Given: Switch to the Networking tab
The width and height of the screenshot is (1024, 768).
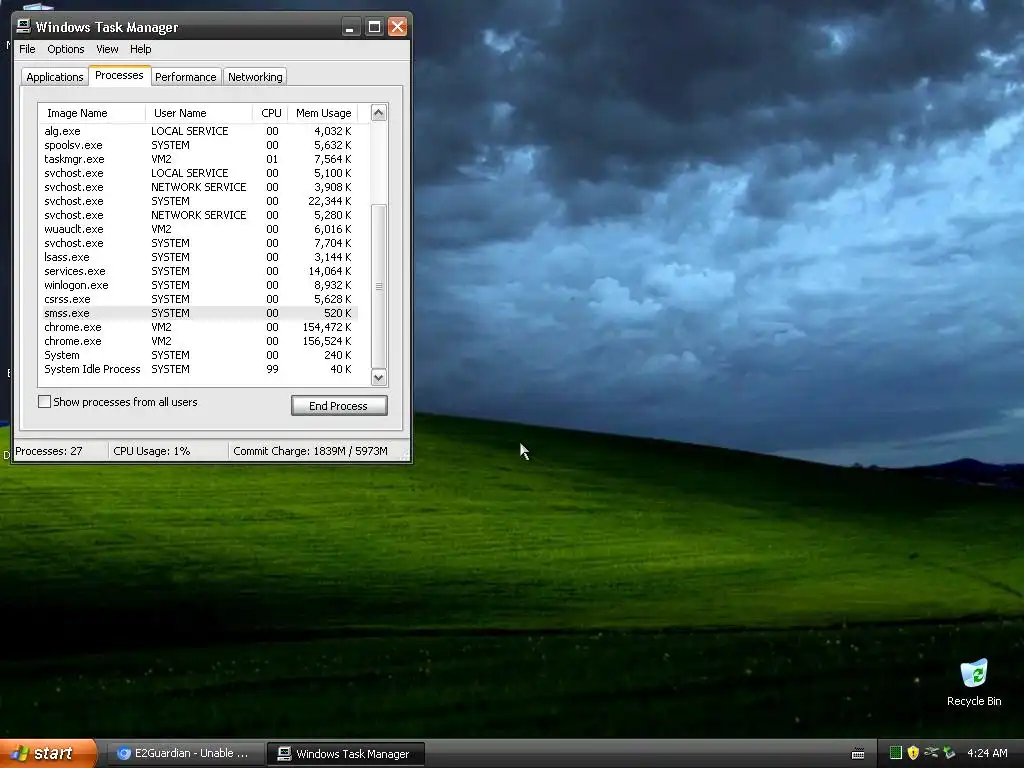Looking at the screenshot, I should (x=255, y=77).
